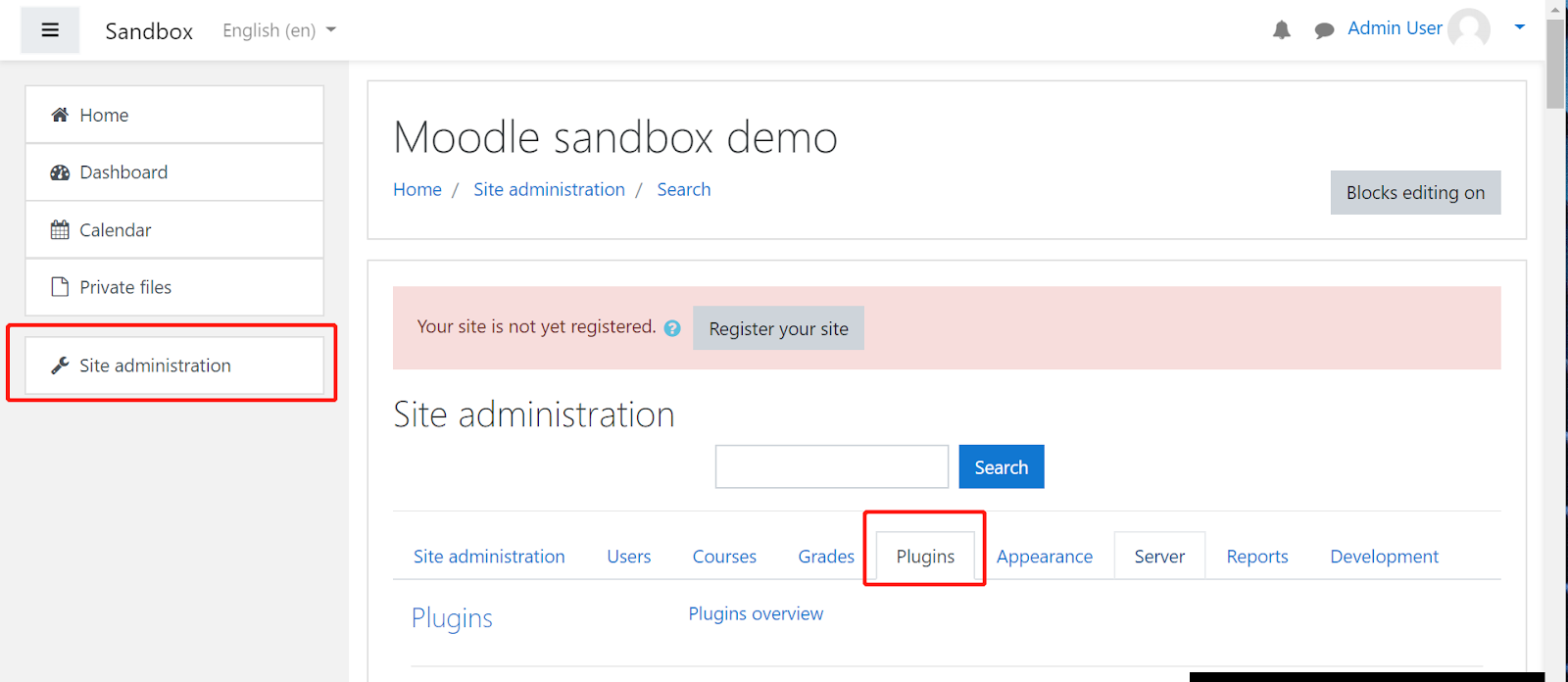
Task: Switch to the Users tab
Action: click(x=629, y=557)
